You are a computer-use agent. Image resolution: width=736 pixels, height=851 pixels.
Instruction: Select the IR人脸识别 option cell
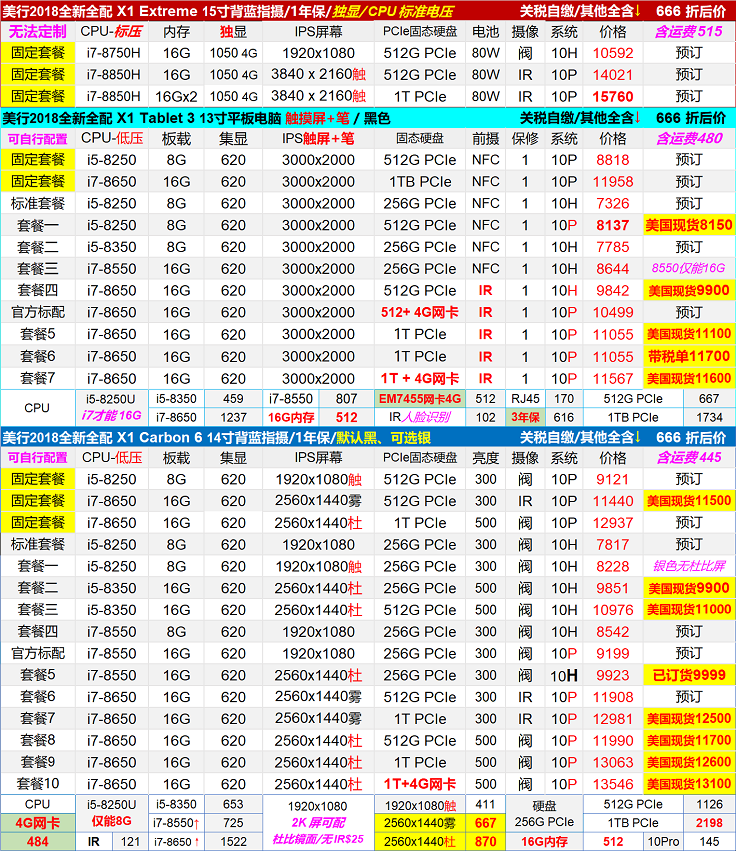(x=420, y=418)
